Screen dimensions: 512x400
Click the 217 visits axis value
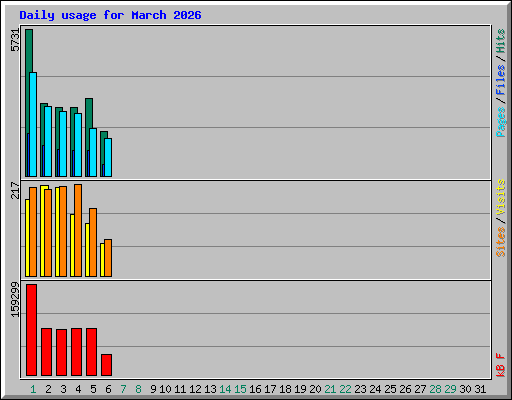[x=15, y=190]
